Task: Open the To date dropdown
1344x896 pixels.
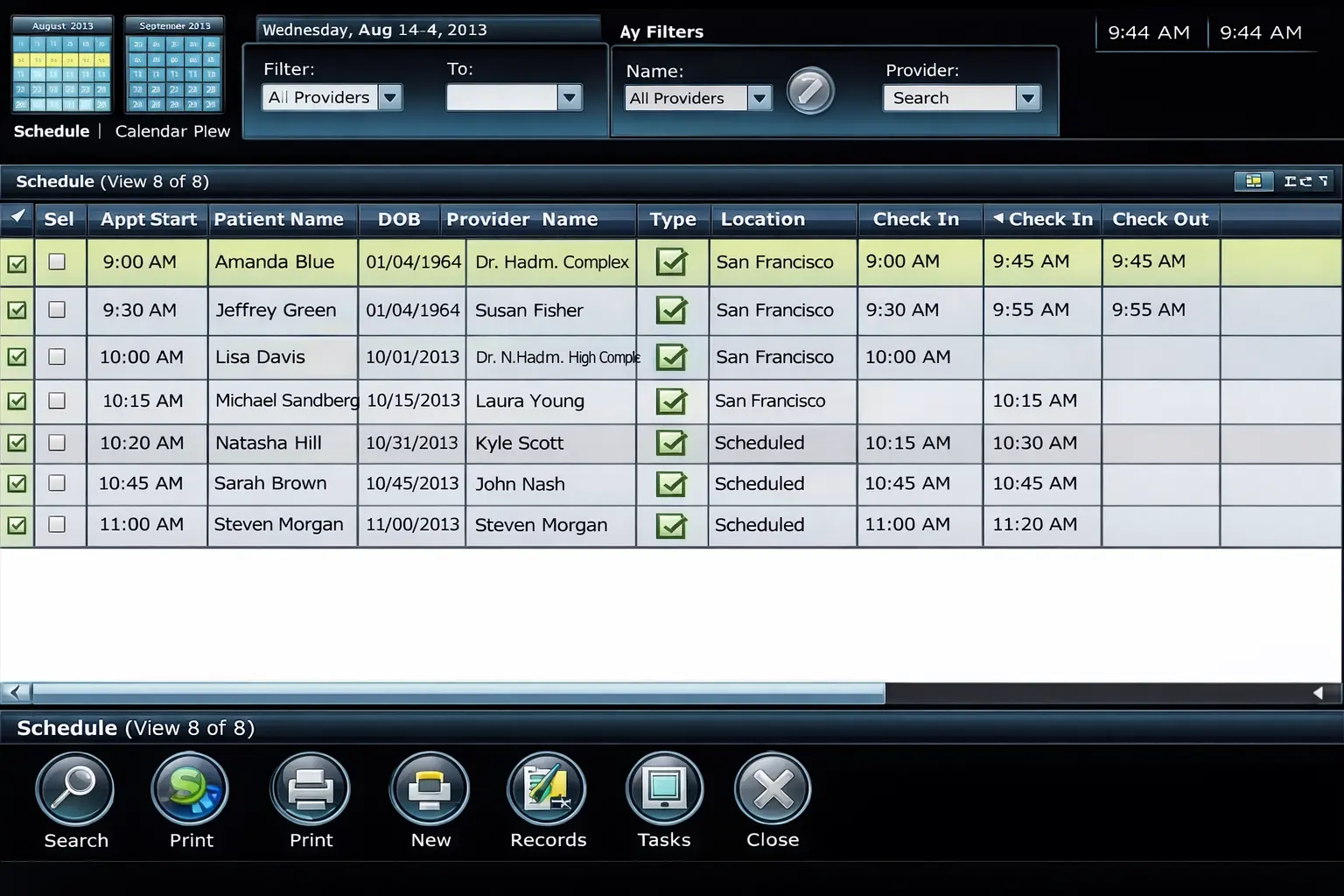Action: point(570,97)
